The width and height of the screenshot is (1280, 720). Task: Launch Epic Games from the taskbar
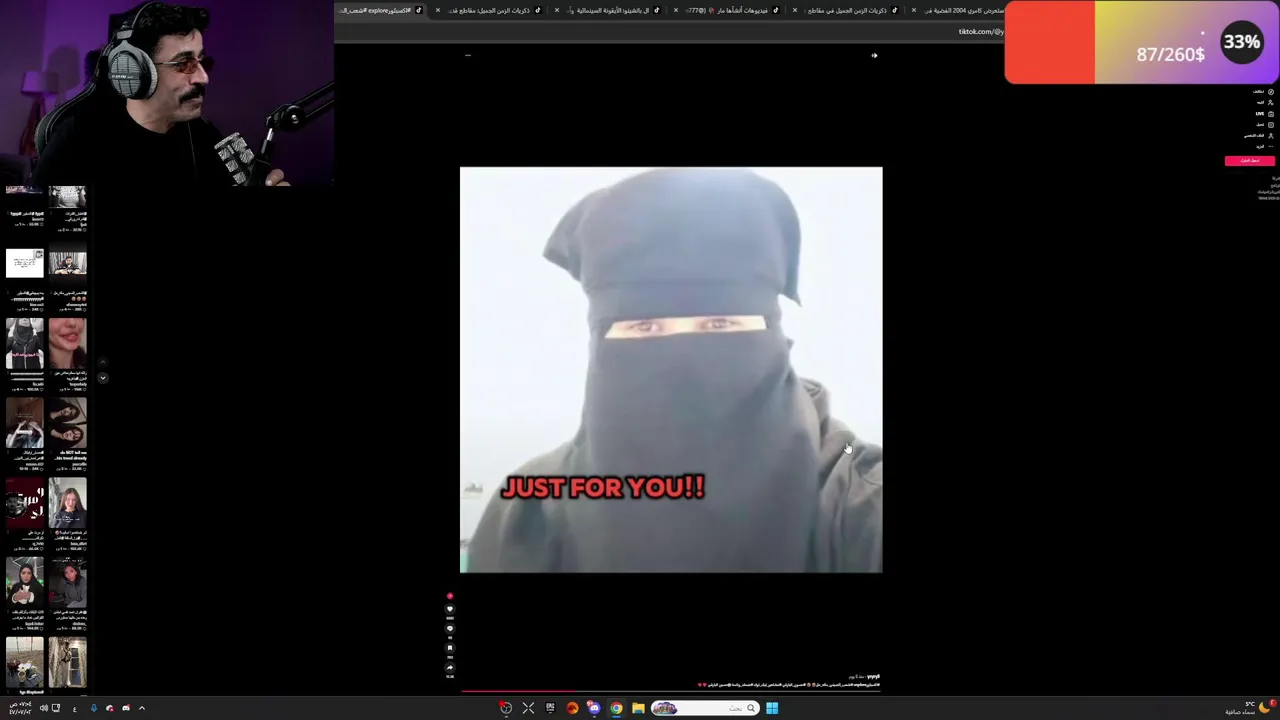(x=550, y=708)
